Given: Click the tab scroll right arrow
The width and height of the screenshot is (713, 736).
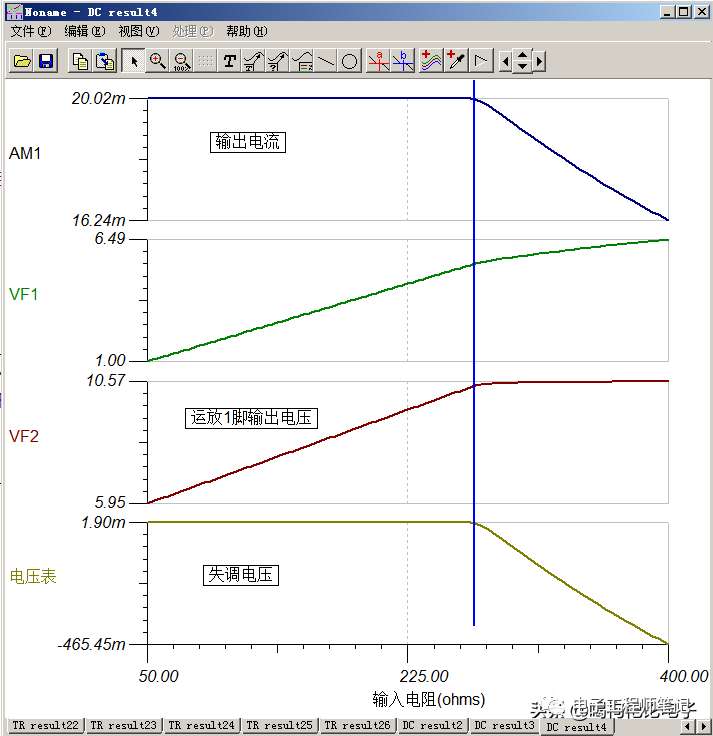Looking at the screenshot, I should point(703,726).
